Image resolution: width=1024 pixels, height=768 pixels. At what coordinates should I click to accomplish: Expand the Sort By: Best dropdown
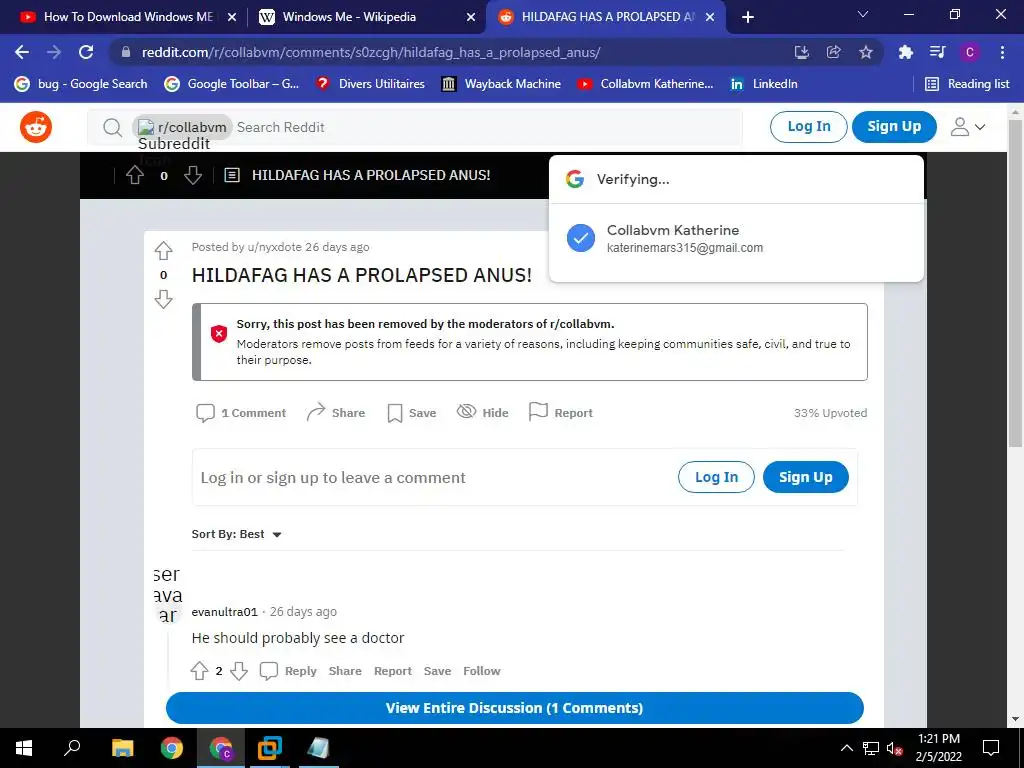[x=236, y=534]
